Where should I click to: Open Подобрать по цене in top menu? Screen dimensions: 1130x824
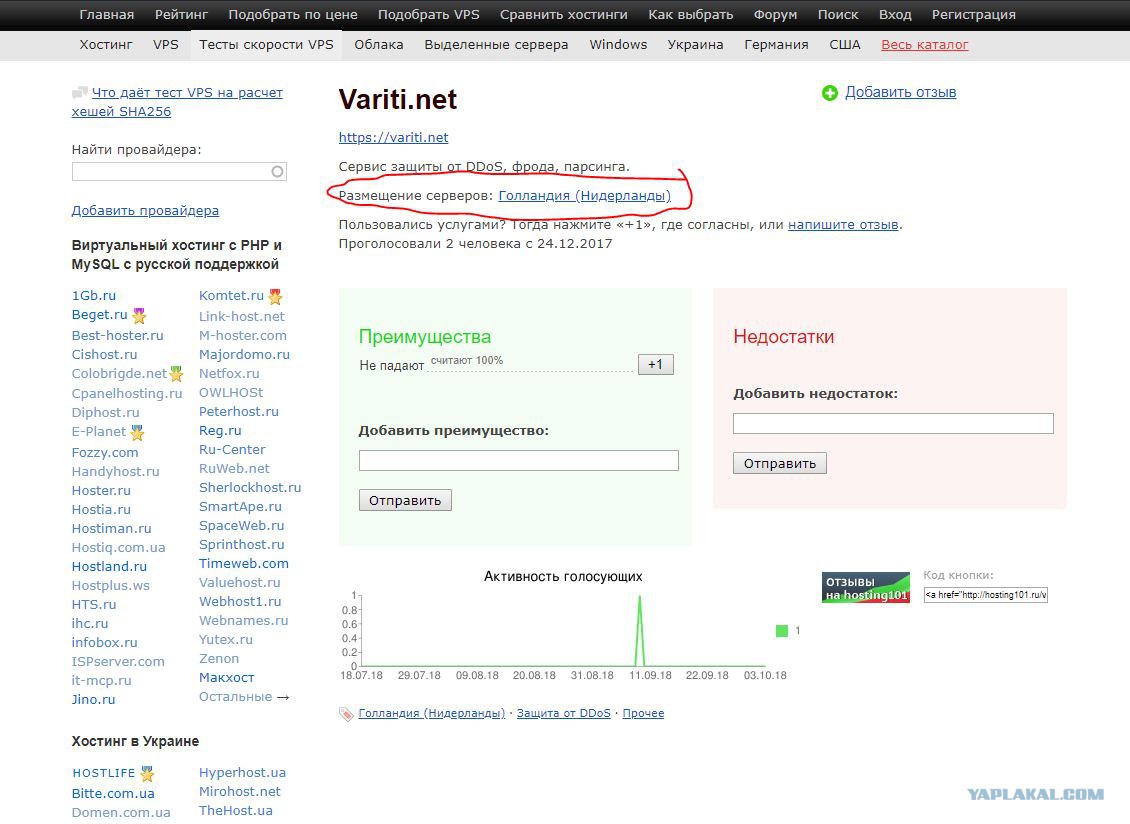pyautogui.click(x=293, y=14)
